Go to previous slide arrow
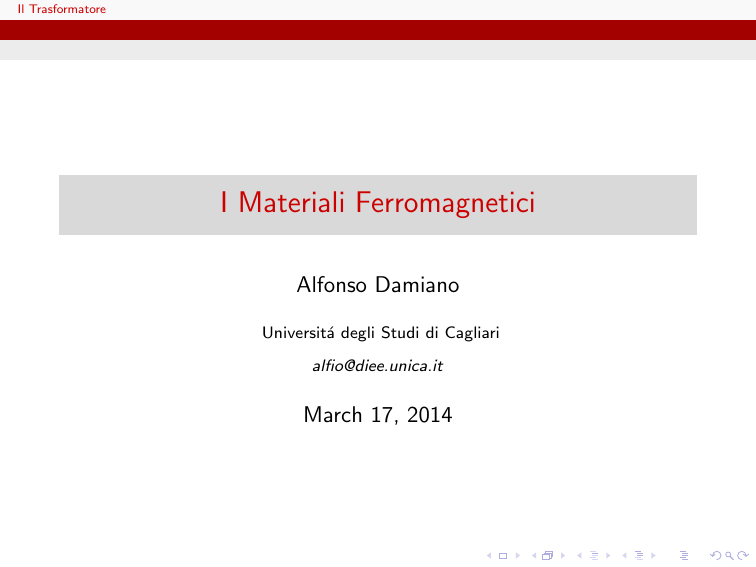The width and height of the screenshot is (756, 567). pyautogui.click(x=489, y=555)
